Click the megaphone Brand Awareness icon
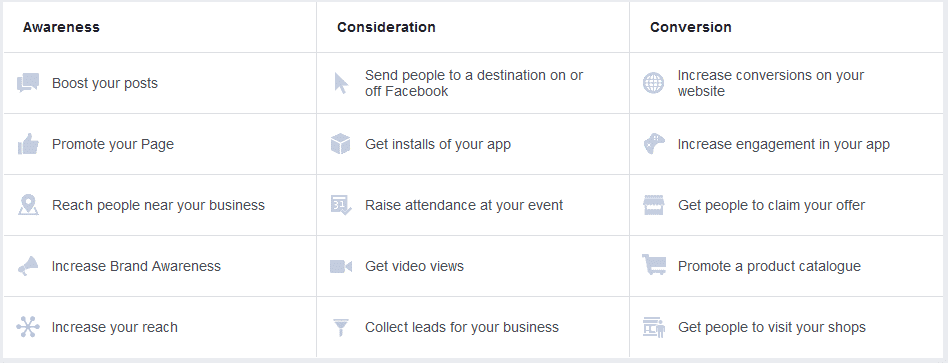This screenshot has width=948, height=363. coord(28,266)
